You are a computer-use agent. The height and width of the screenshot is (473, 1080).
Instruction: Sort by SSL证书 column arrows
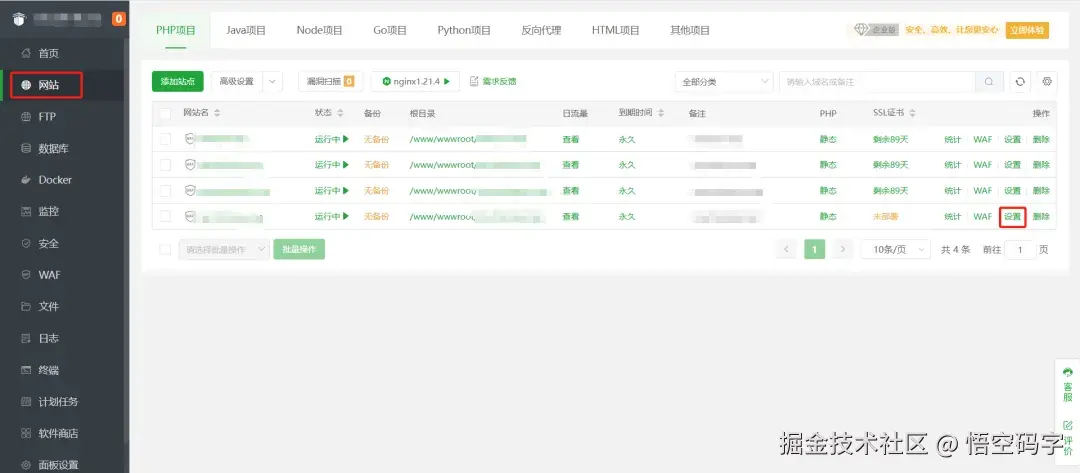coord(913,113)
